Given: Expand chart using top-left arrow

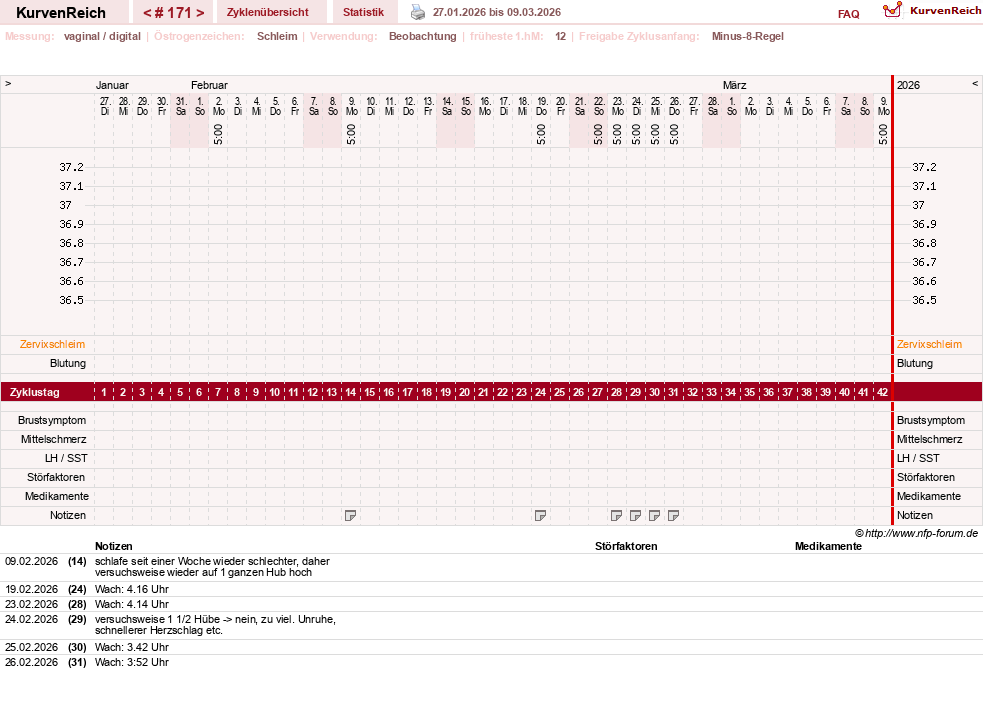Looking at the screenshot, I should tap(8, 83).
